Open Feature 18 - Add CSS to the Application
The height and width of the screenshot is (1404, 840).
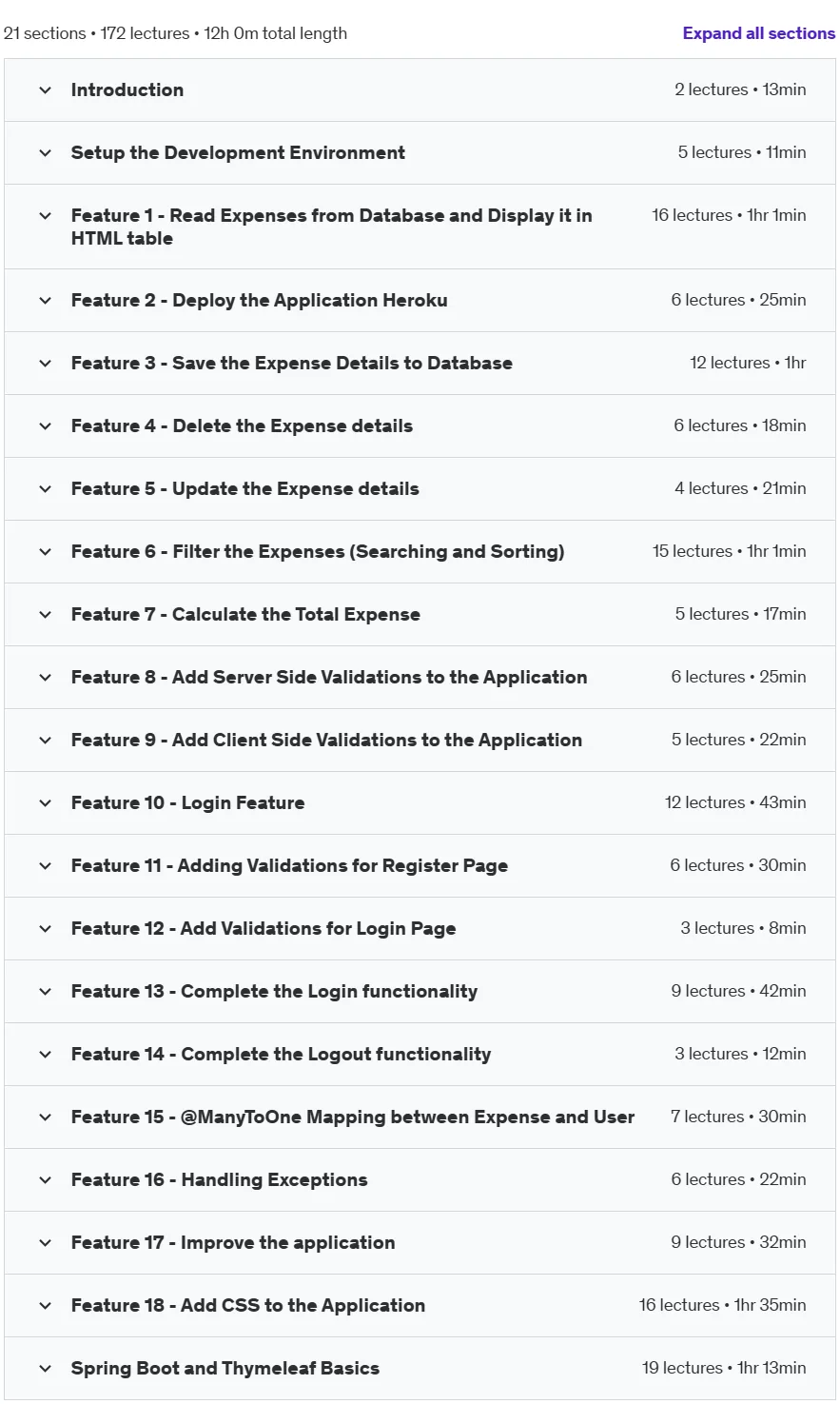248,1305
